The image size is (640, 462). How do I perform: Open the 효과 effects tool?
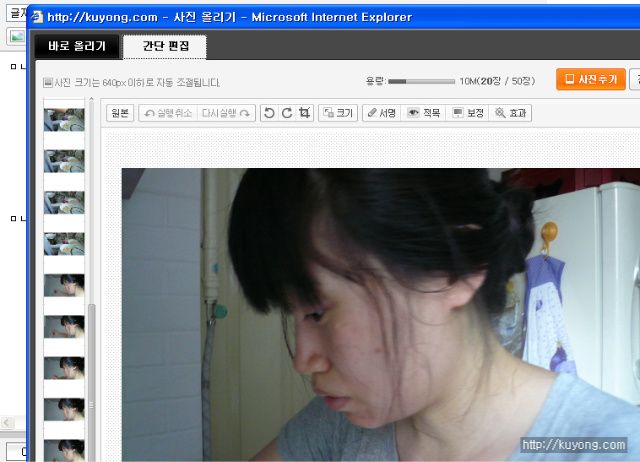click(x=510, y=113)
